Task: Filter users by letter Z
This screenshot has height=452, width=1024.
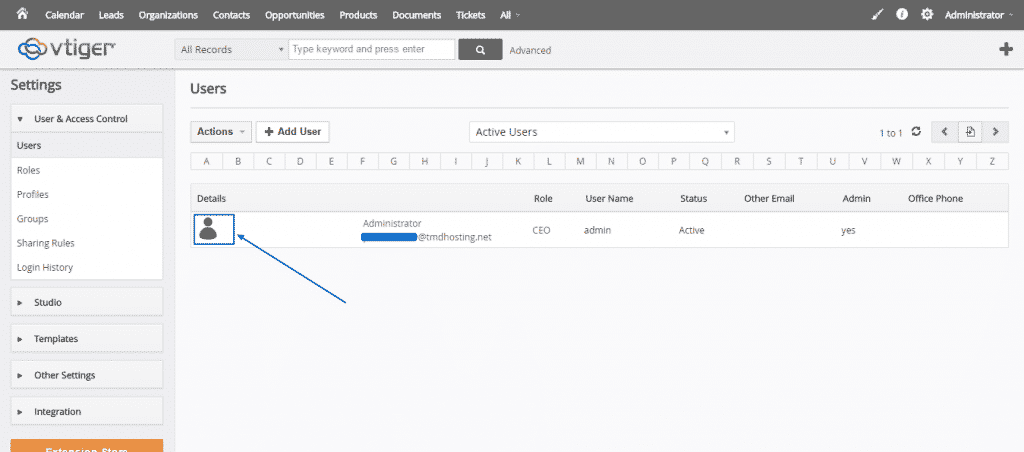Action: pyautogui.click(x=992, y=161)
